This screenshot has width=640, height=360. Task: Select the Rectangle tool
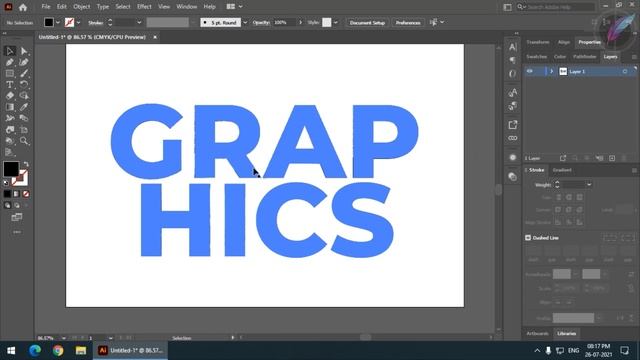click(x=10, y=73)
